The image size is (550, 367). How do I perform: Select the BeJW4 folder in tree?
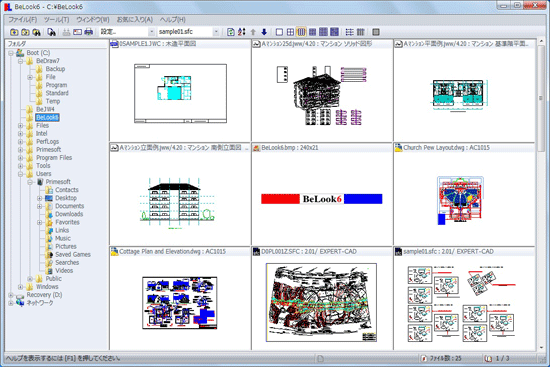click(45, 109)
